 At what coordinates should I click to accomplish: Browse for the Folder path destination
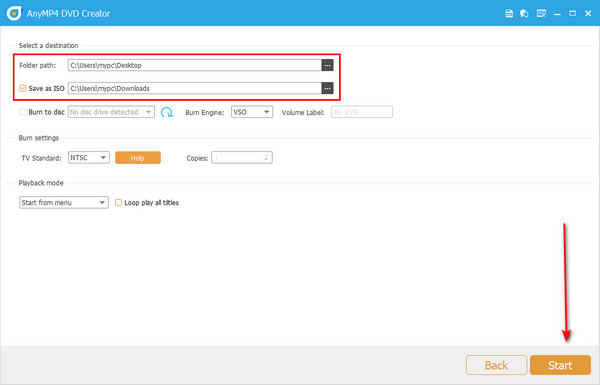tap(327, 65)
